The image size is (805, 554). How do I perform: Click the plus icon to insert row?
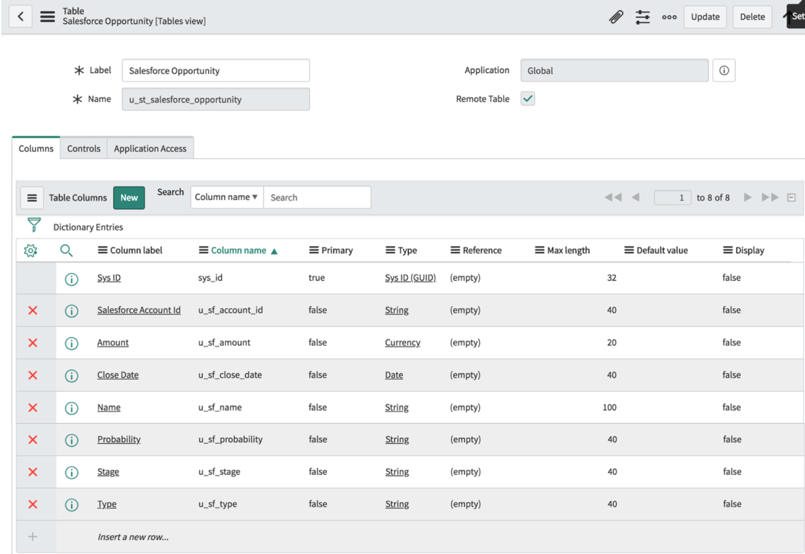[x=33, y=537]
